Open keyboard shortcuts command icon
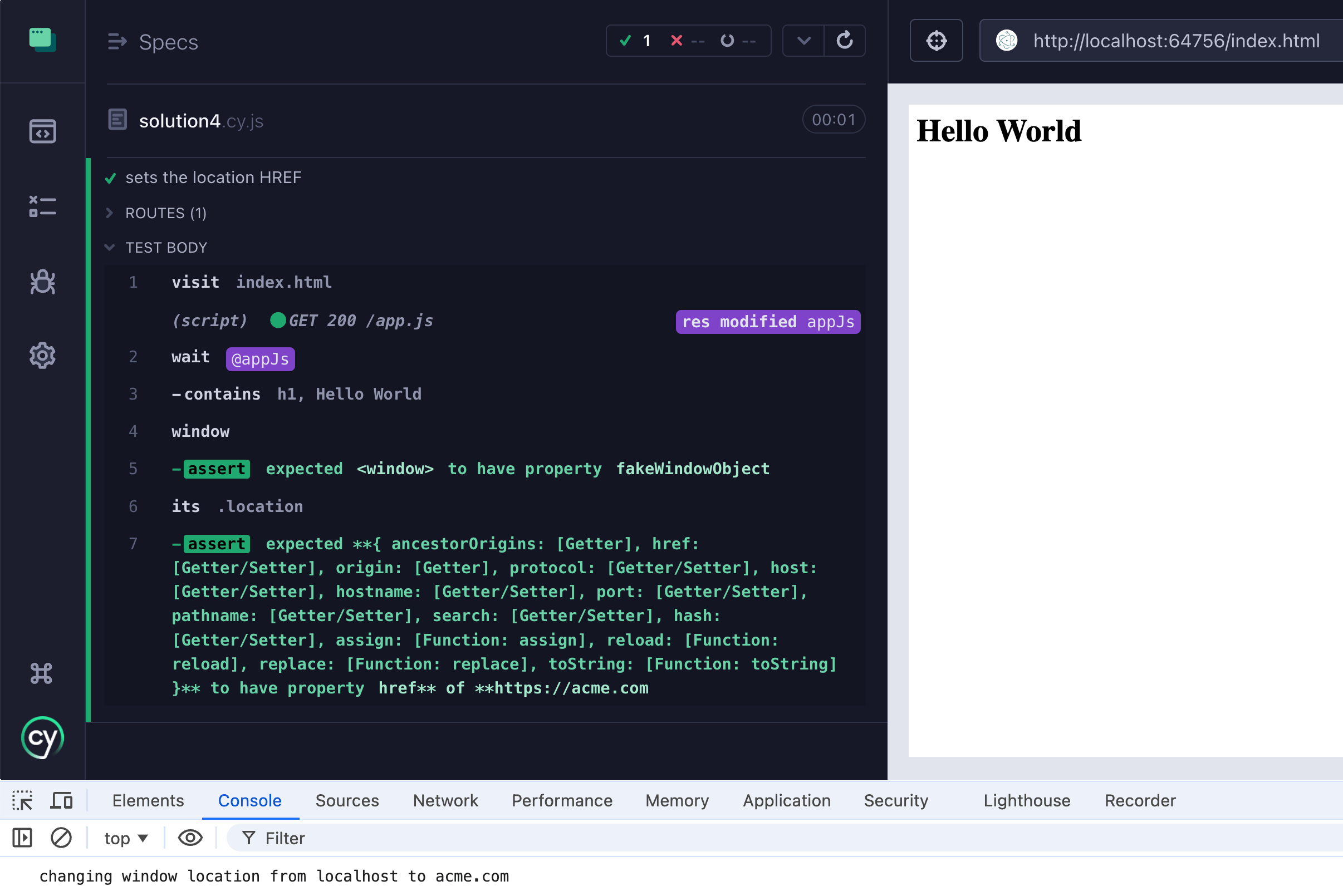 41,673
